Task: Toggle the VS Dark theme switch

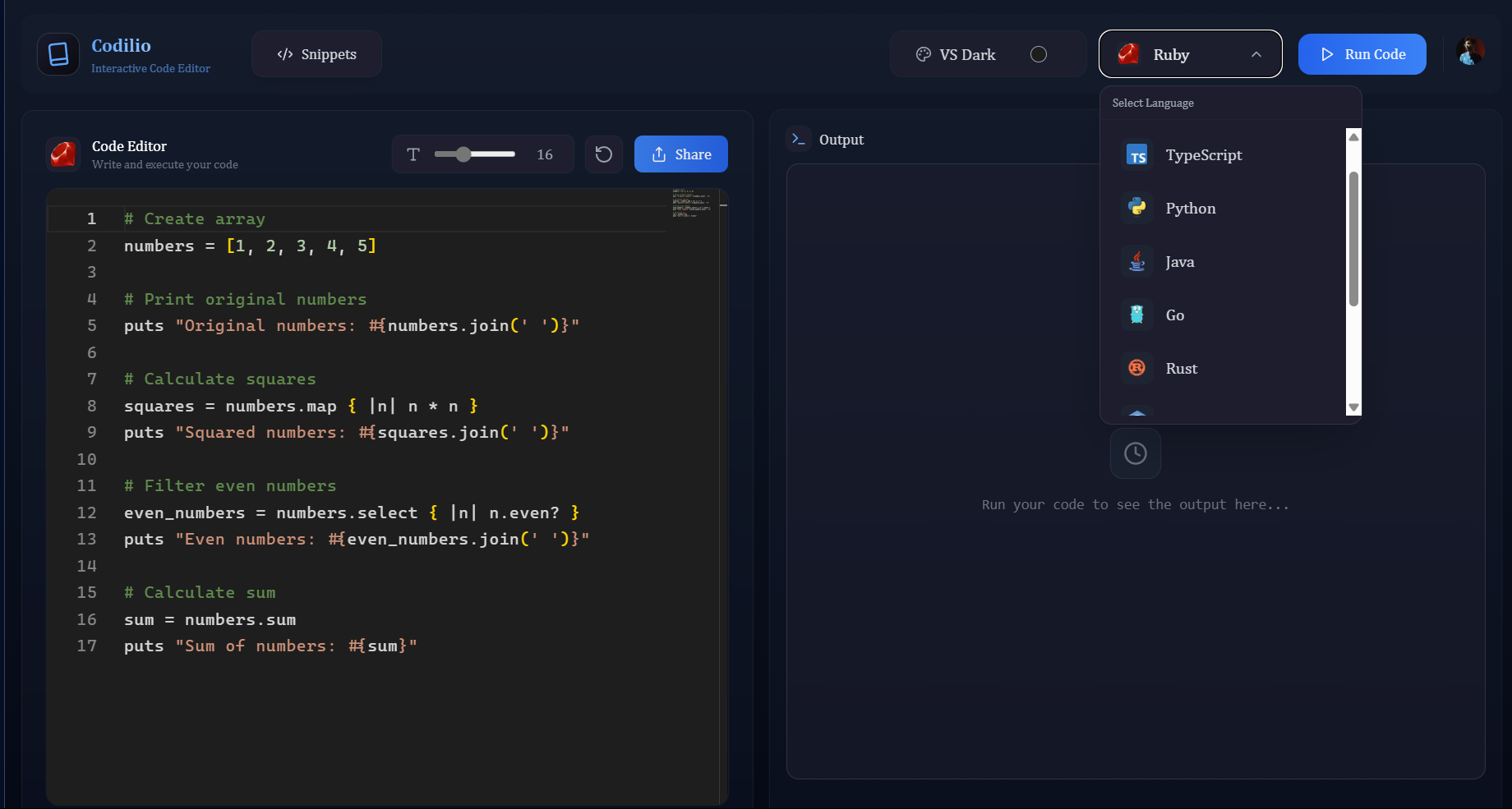Action: (x=1039, y=54)
